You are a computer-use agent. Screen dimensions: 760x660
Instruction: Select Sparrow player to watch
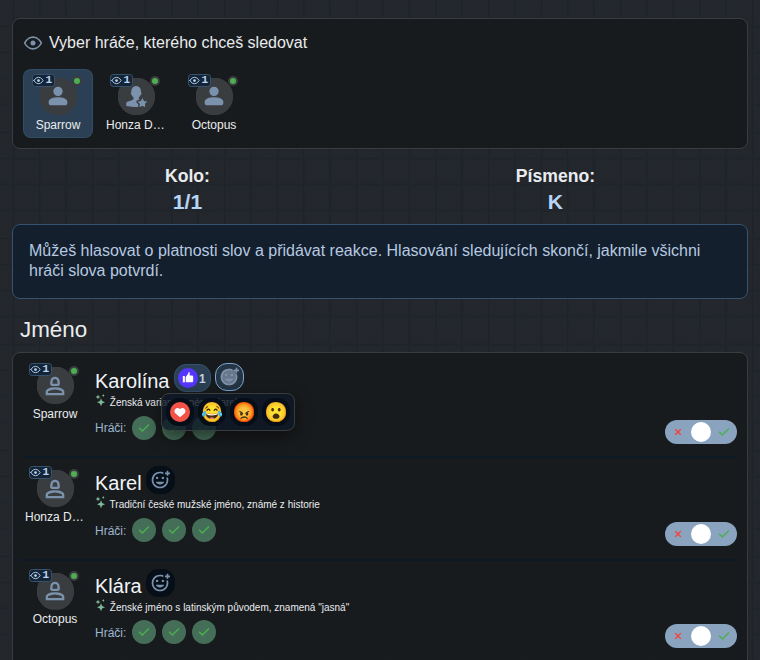(x=58, y=103)
